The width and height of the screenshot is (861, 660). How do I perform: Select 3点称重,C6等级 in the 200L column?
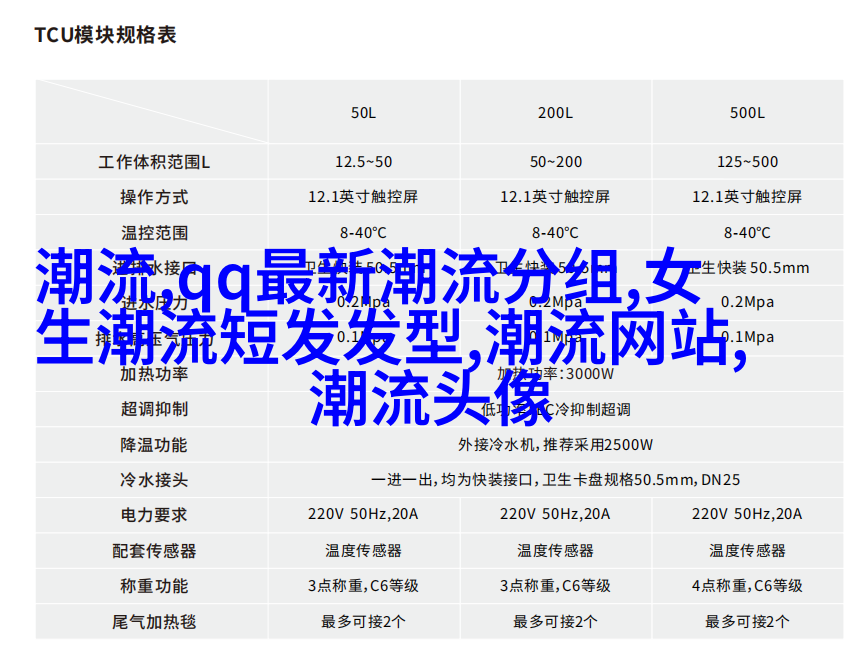[x=555, y=586]
